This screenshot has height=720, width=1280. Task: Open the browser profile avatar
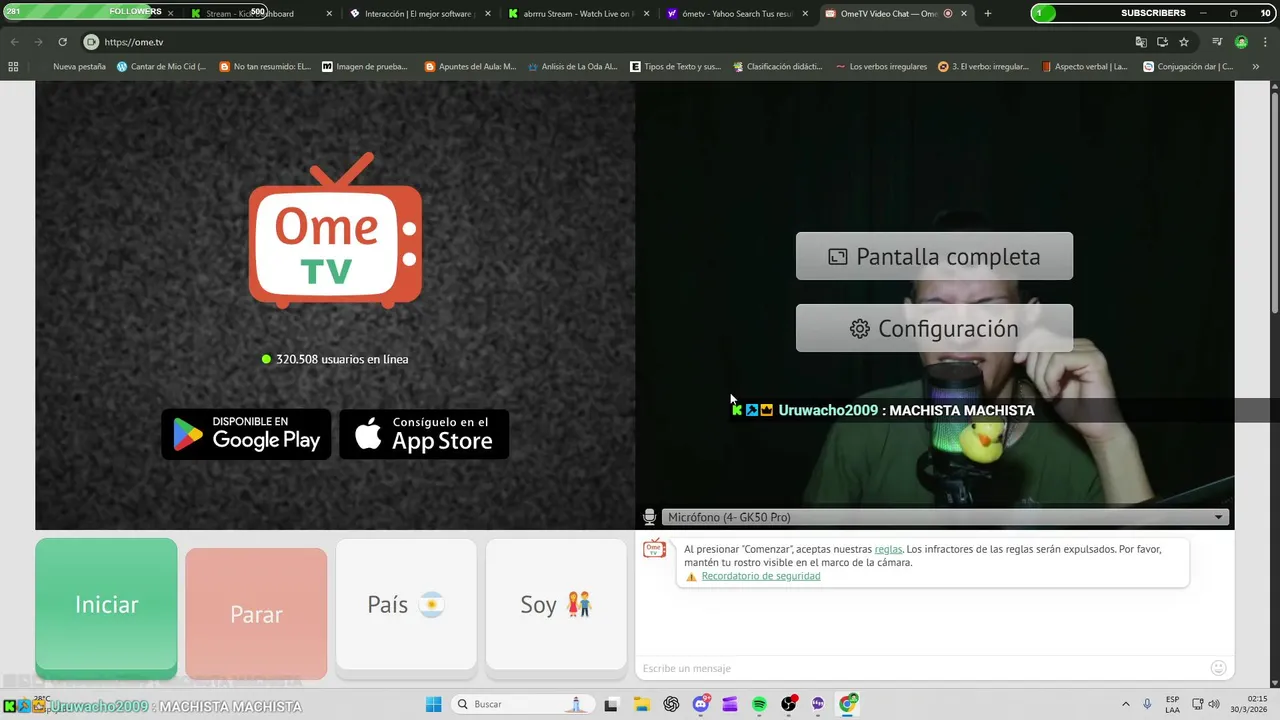pos(1241,42)
